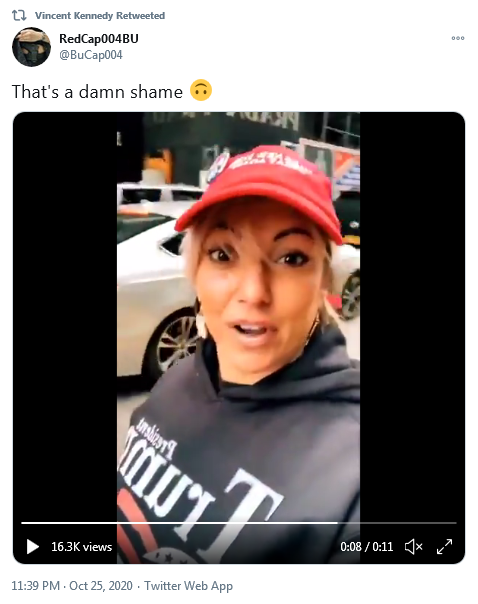Viewport: 478px width, 604px height.
Task: Click the 0:08 / 0:11 time indicator
Action: click(366, 547)
